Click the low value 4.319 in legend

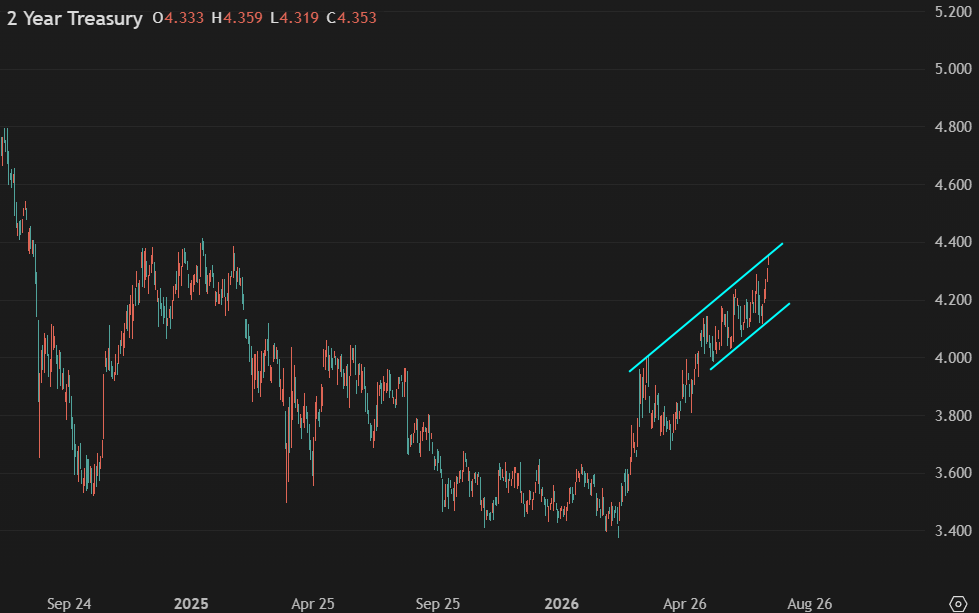click(299, 17)
